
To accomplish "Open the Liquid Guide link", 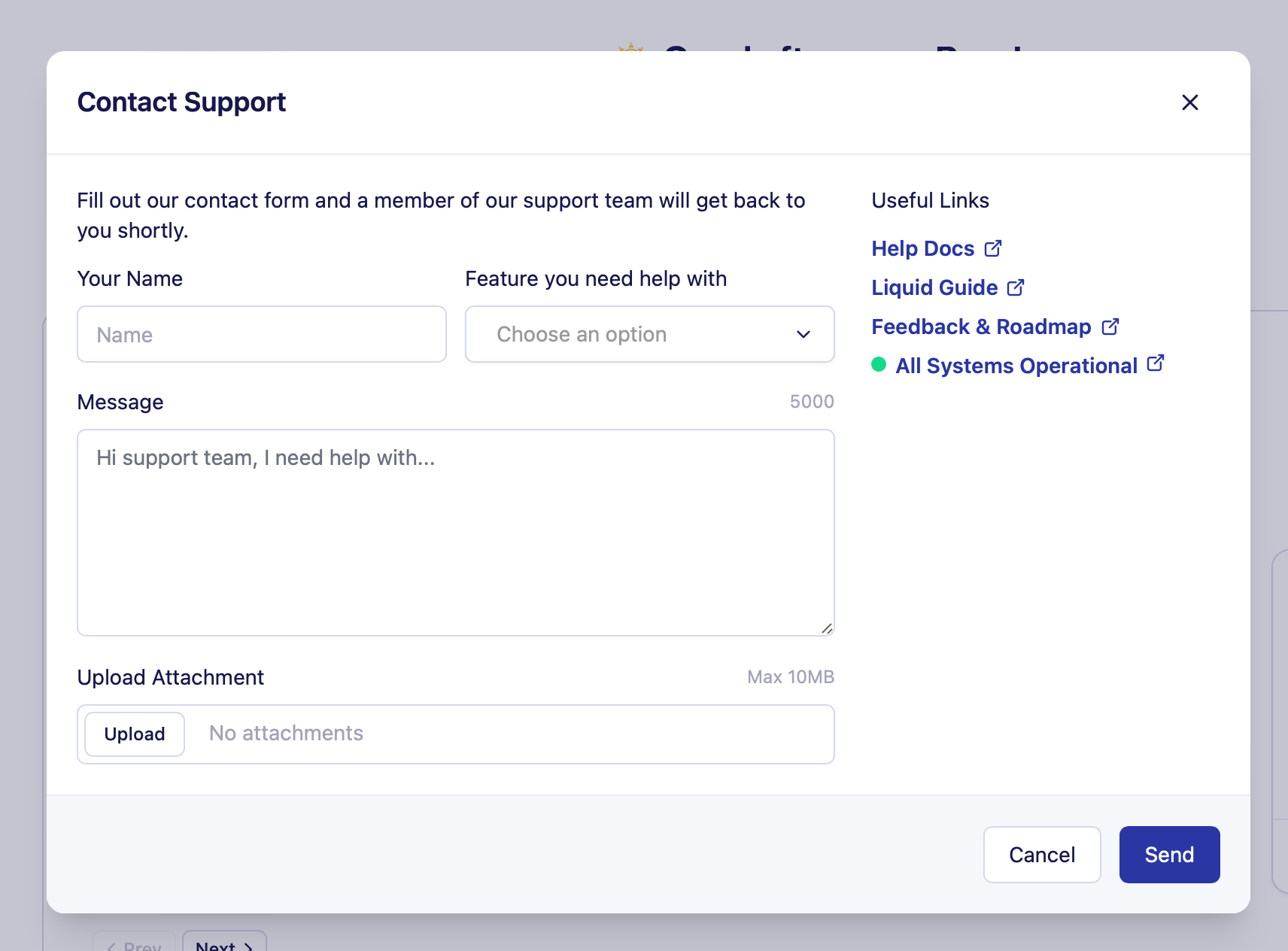I will pos(934,287).
